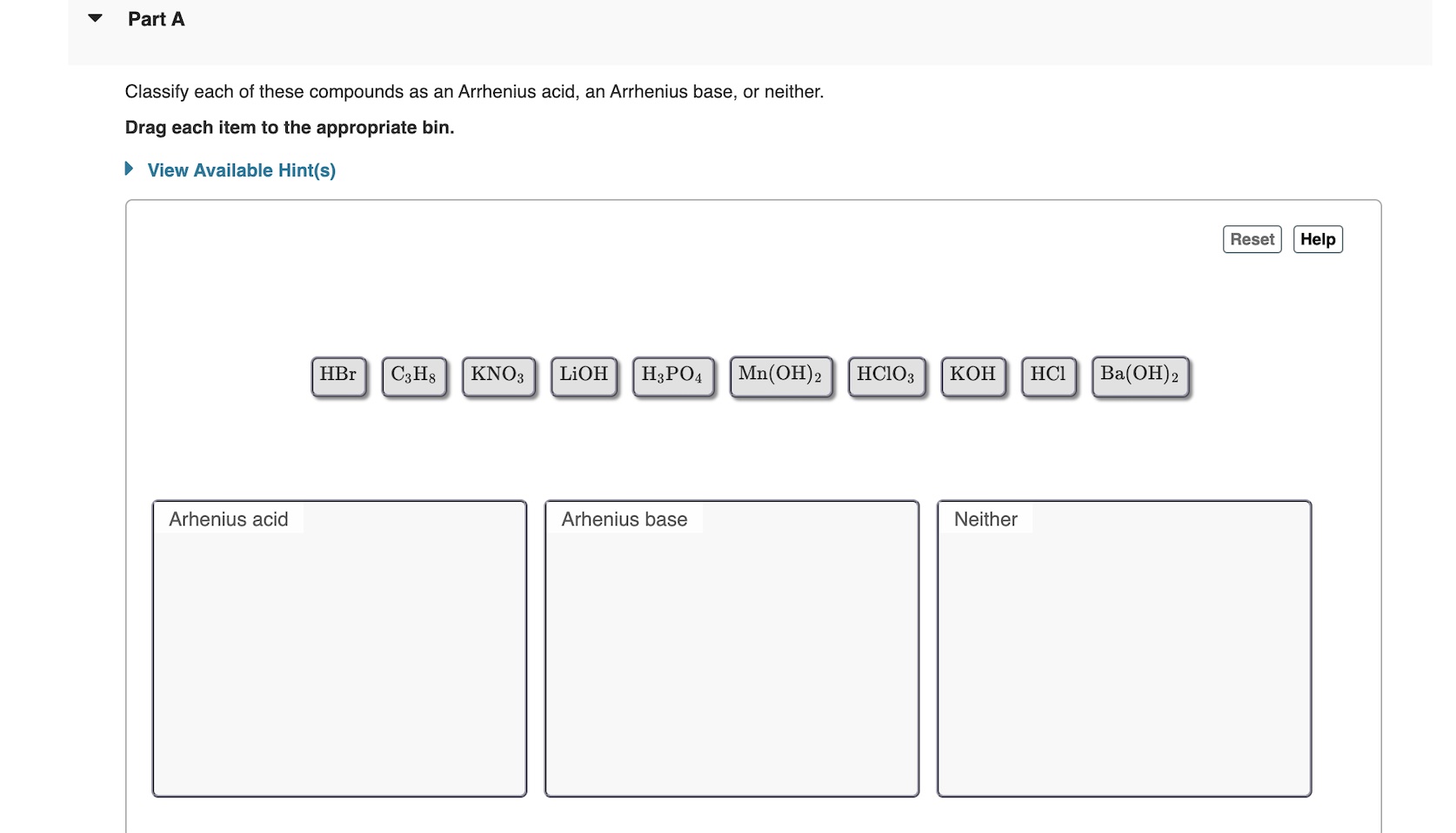Select the KNO3 compound tile
The image size is (1456, 833).
point(498,375)
